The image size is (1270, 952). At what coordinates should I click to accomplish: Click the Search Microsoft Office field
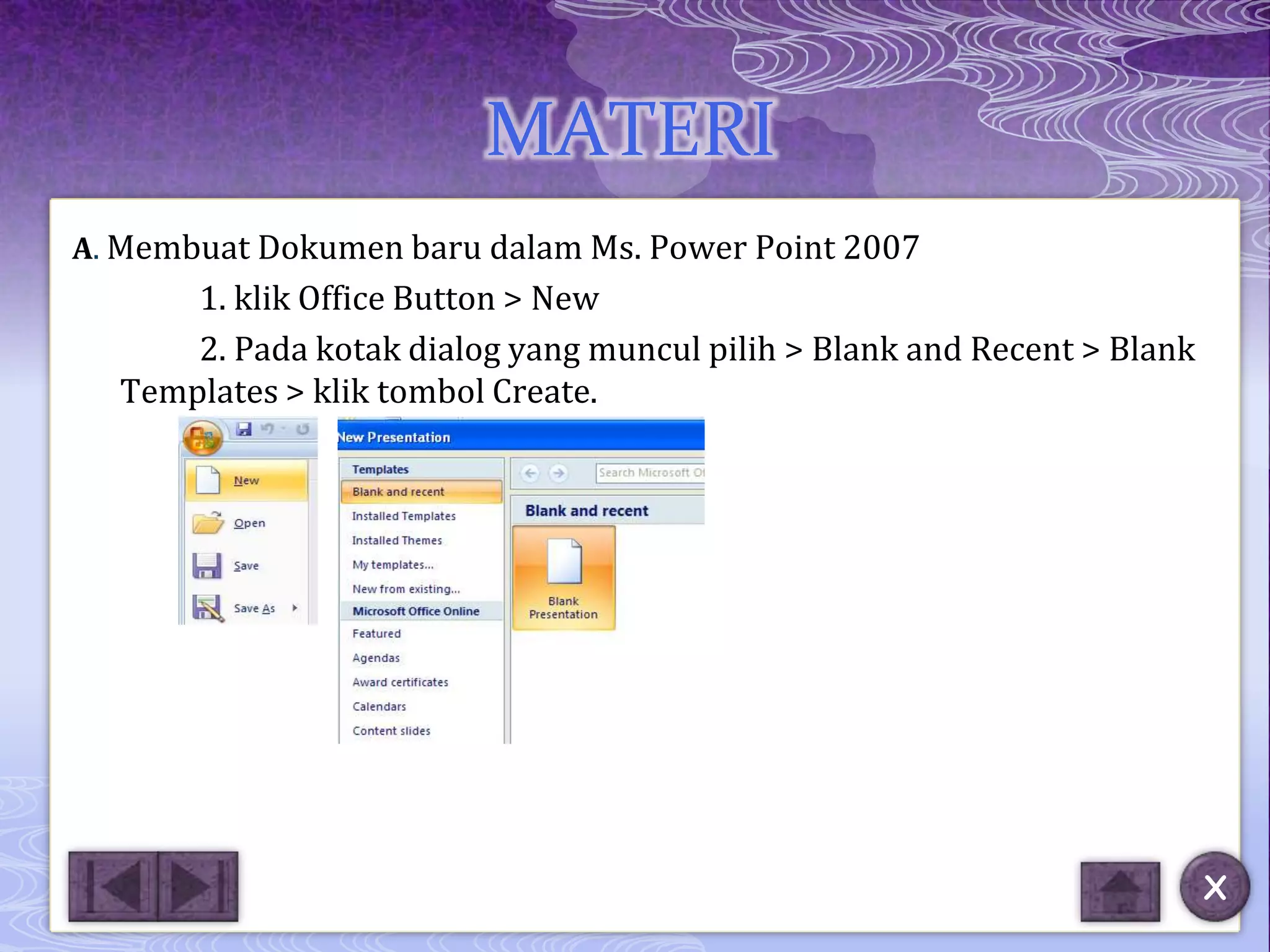[650, 473]
